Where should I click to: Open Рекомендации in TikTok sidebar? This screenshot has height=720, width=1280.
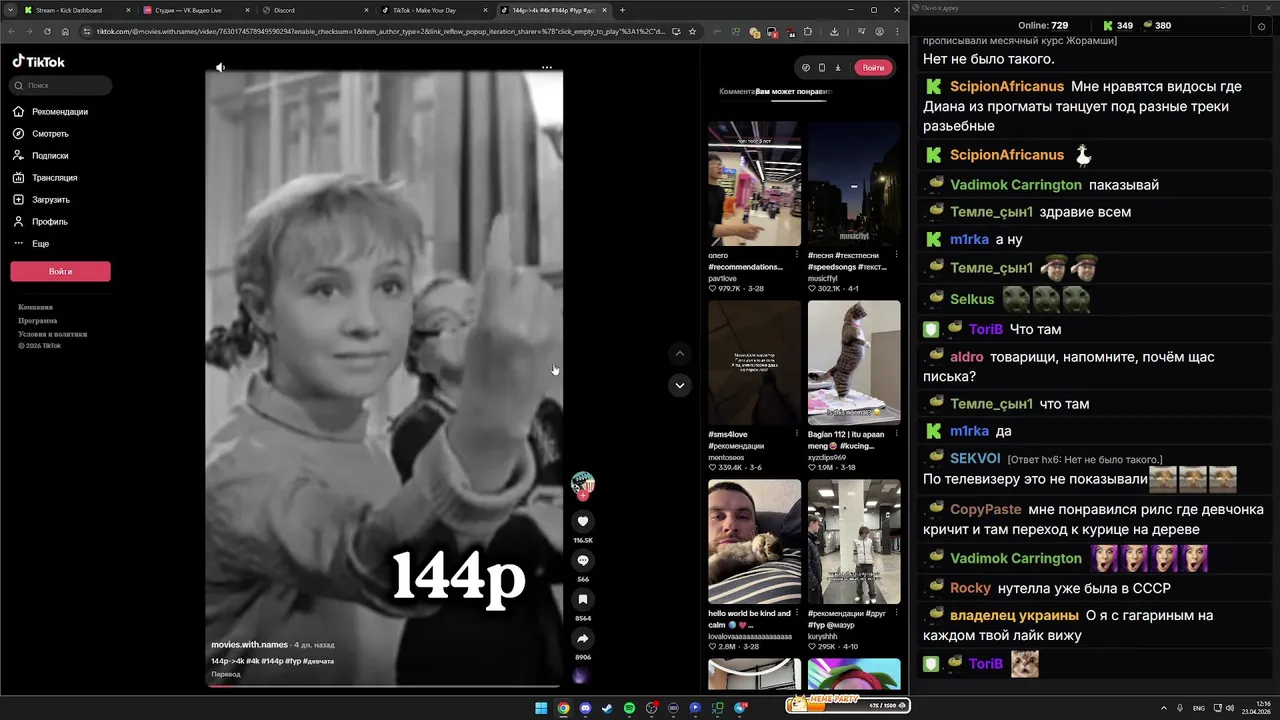pos(50,111)
